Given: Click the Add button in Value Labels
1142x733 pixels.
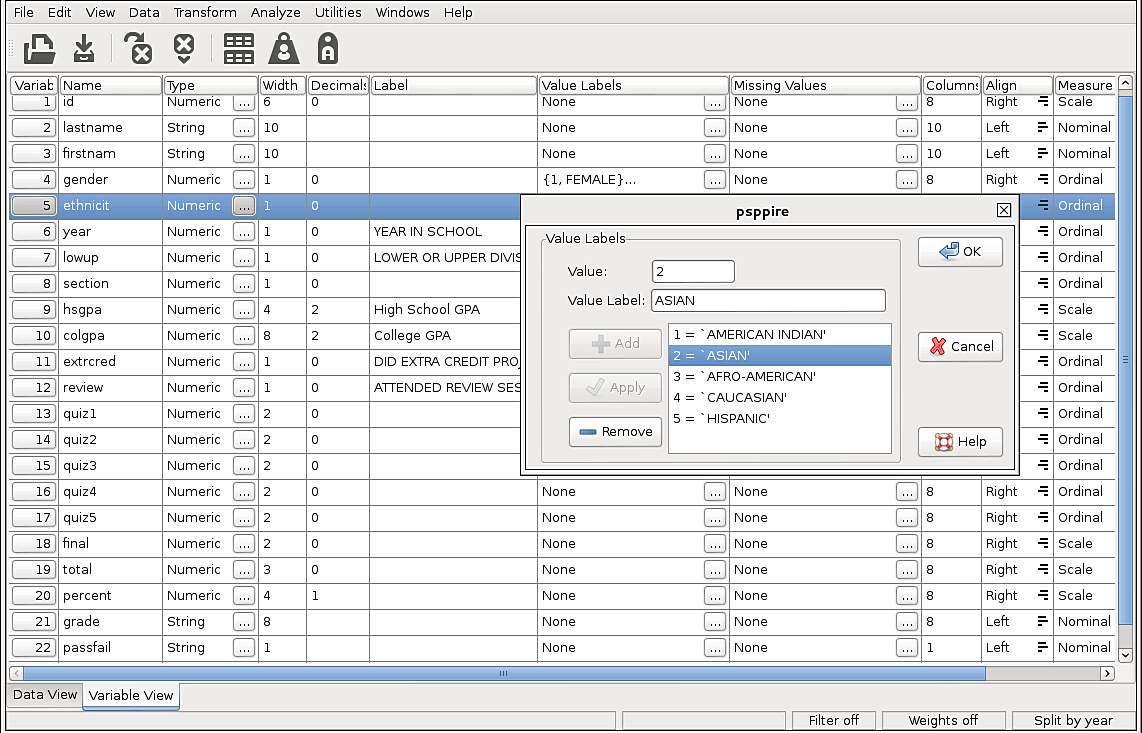Looking at the screenshot, I should point(615,343).
